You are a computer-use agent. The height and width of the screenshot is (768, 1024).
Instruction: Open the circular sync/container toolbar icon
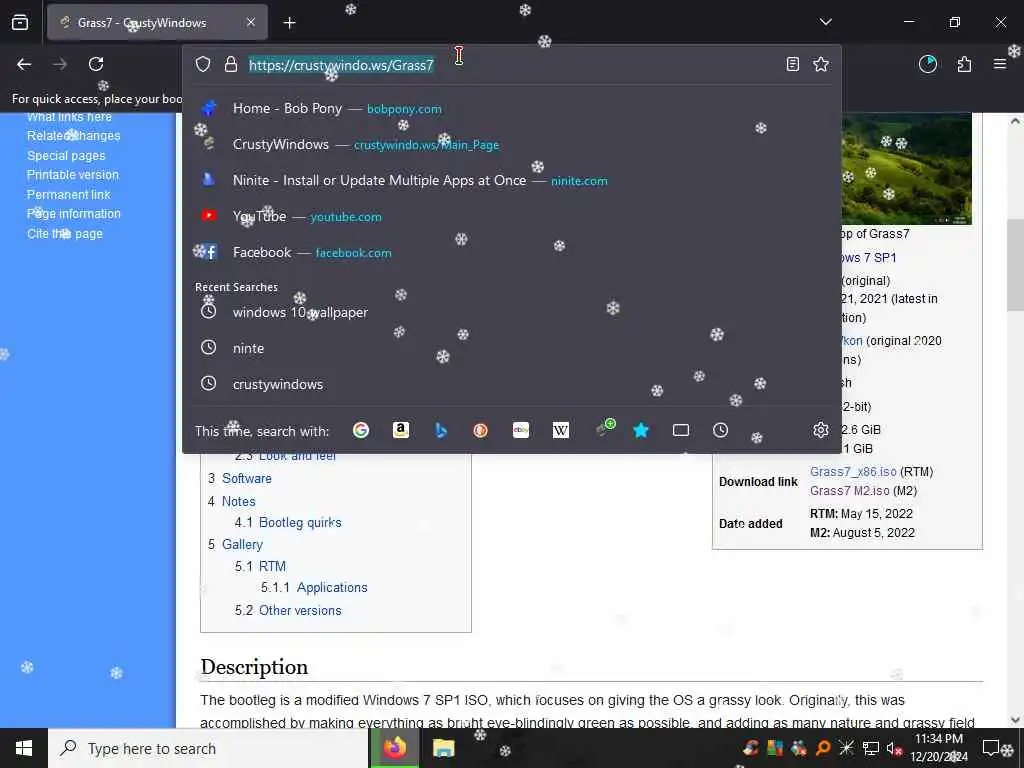928,64
